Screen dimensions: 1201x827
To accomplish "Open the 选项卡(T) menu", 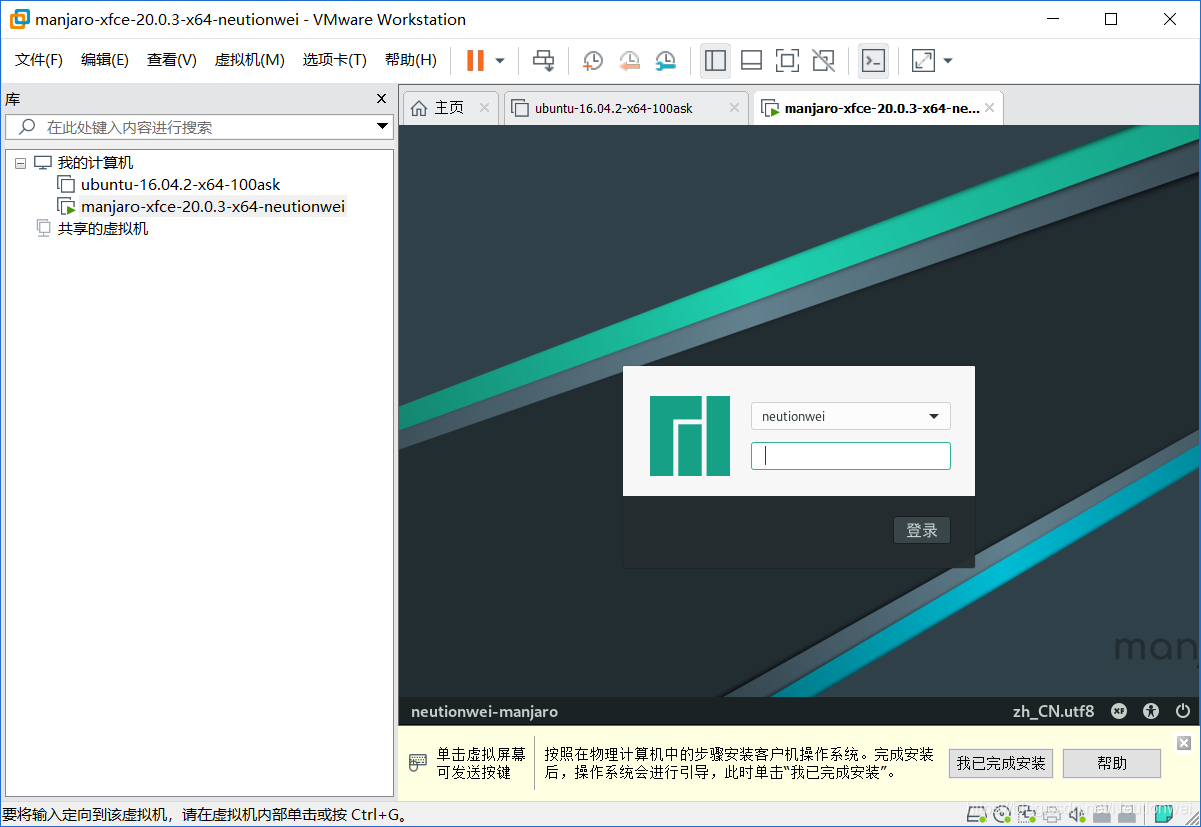I will [335, 60].
